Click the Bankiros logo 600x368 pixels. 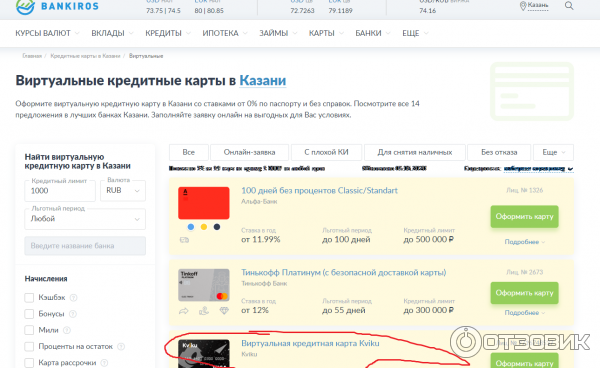(x=57, y=7)
